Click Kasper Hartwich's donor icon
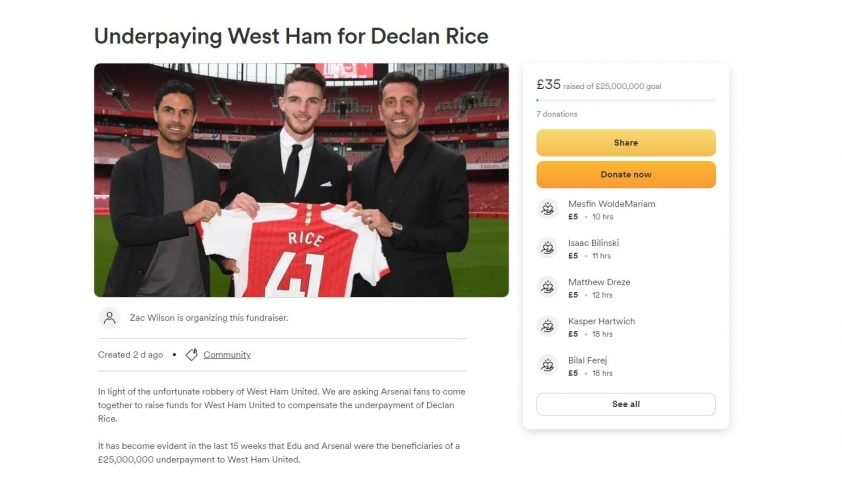This screenshot has height=479, width=842. click(x=547, y=326)
